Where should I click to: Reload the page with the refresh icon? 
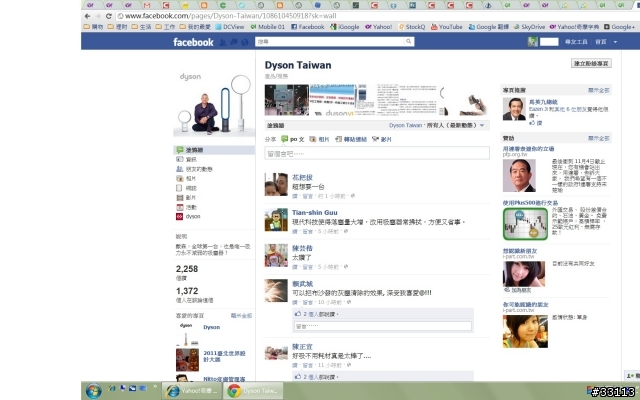tap(108, 16)
